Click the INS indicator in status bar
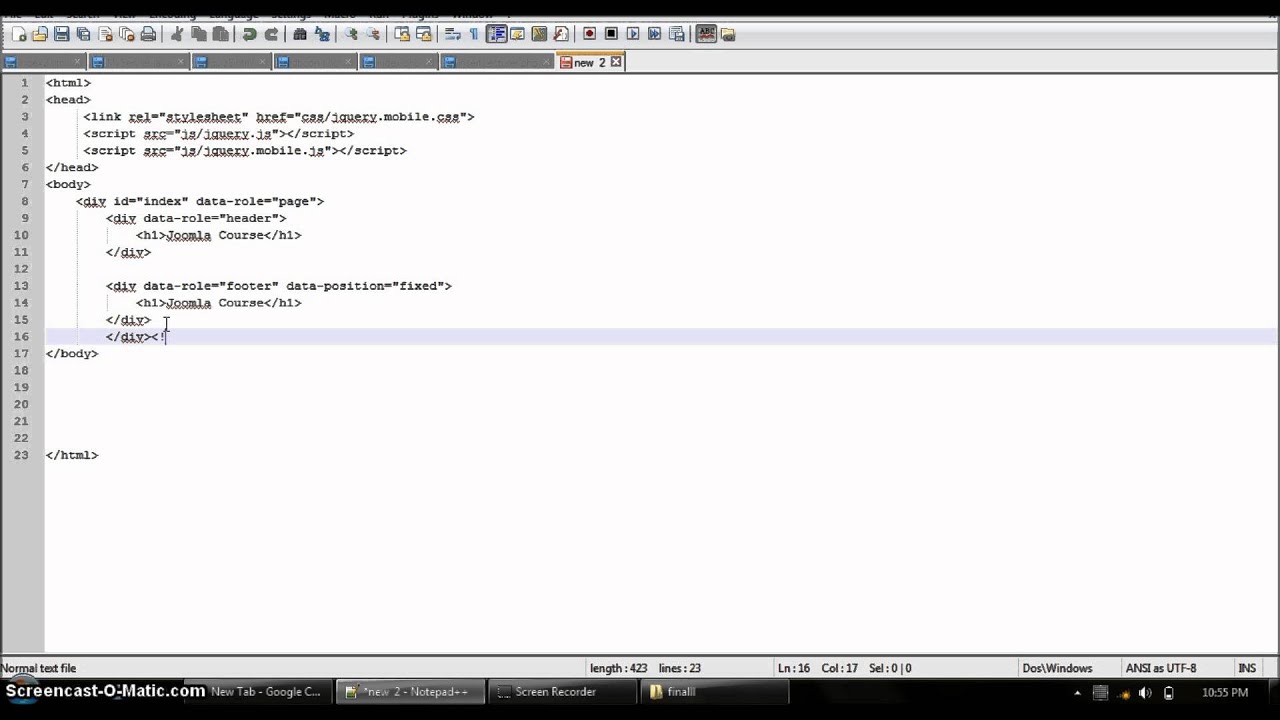This screenshot has width=1280, height=720. click(x=1247, y=668)
